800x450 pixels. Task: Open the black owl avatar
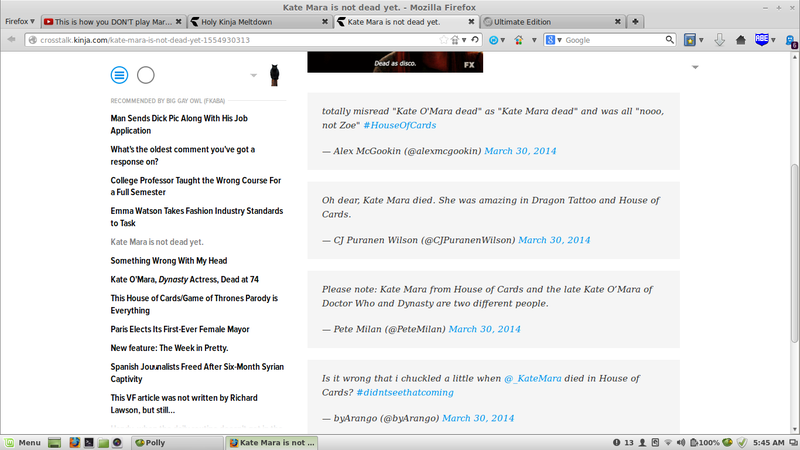(x=274, y=75)
